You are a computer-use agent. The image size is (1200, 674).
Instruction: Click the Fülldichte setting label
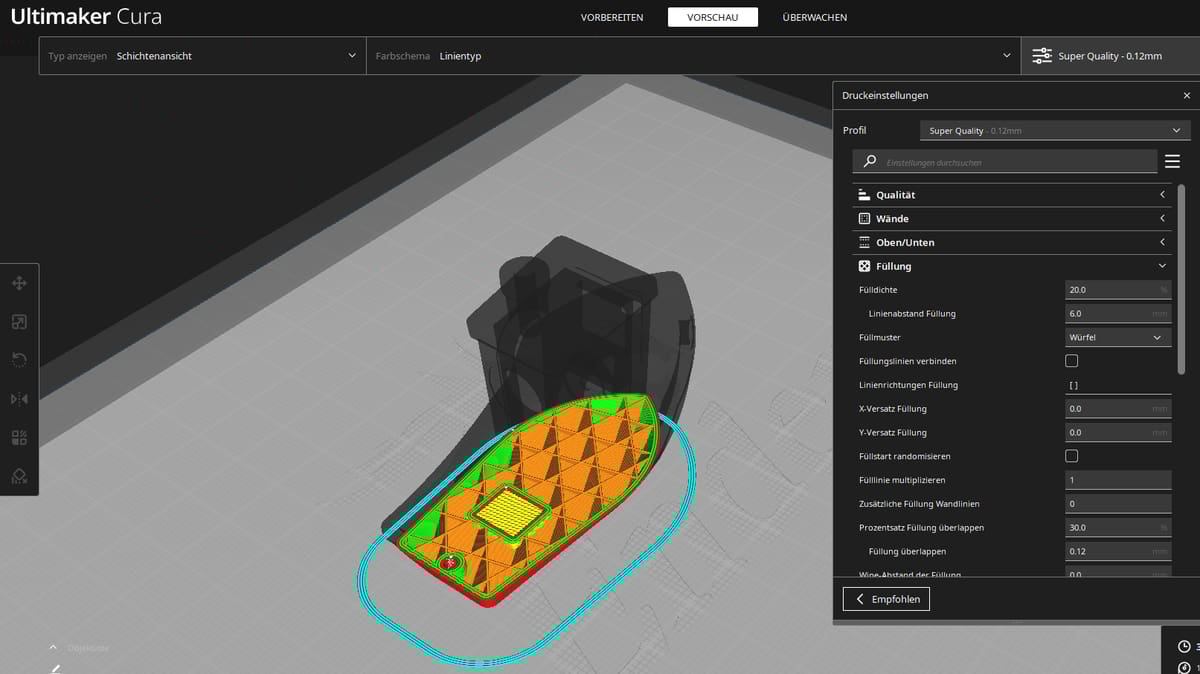coord(878,290)
